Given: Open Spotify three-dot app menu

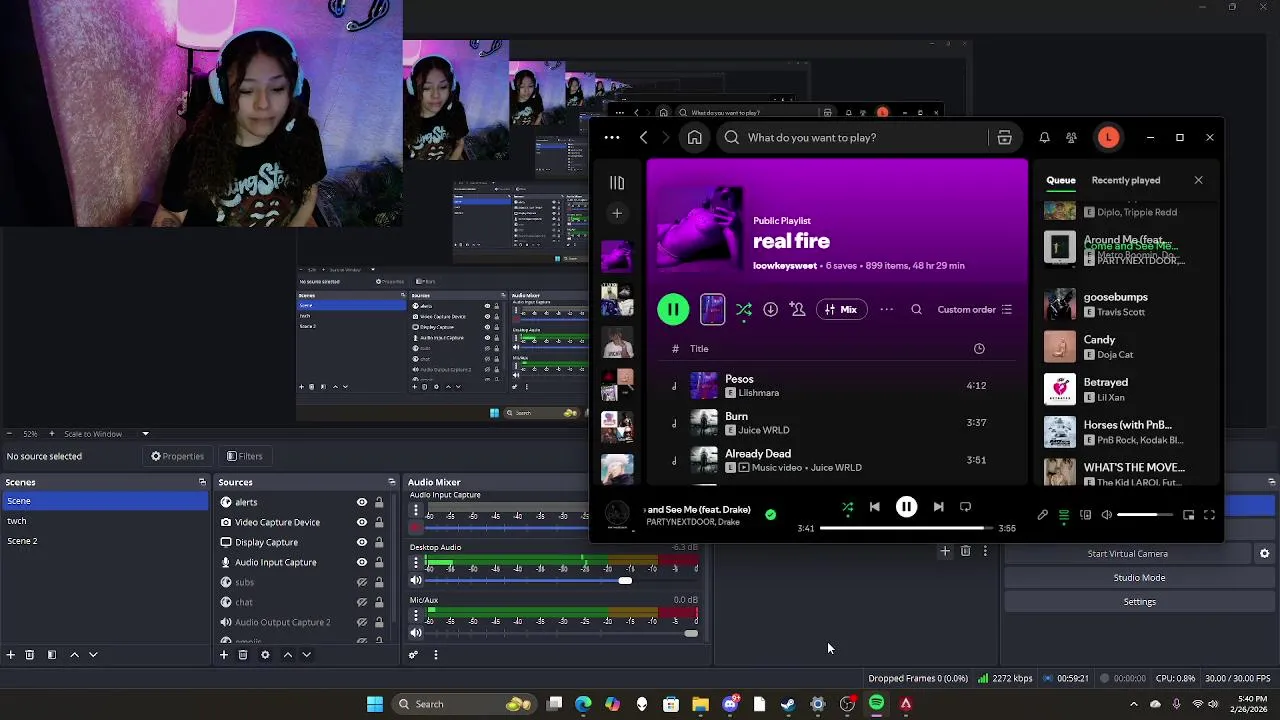Looking at the screenshot, I should coord(612,138).
